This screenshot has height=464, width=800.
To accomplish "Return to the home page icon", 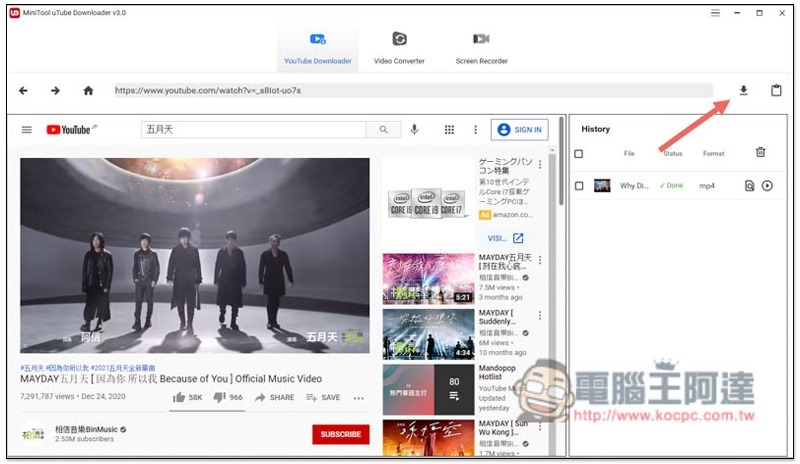I will click(88, 90).
